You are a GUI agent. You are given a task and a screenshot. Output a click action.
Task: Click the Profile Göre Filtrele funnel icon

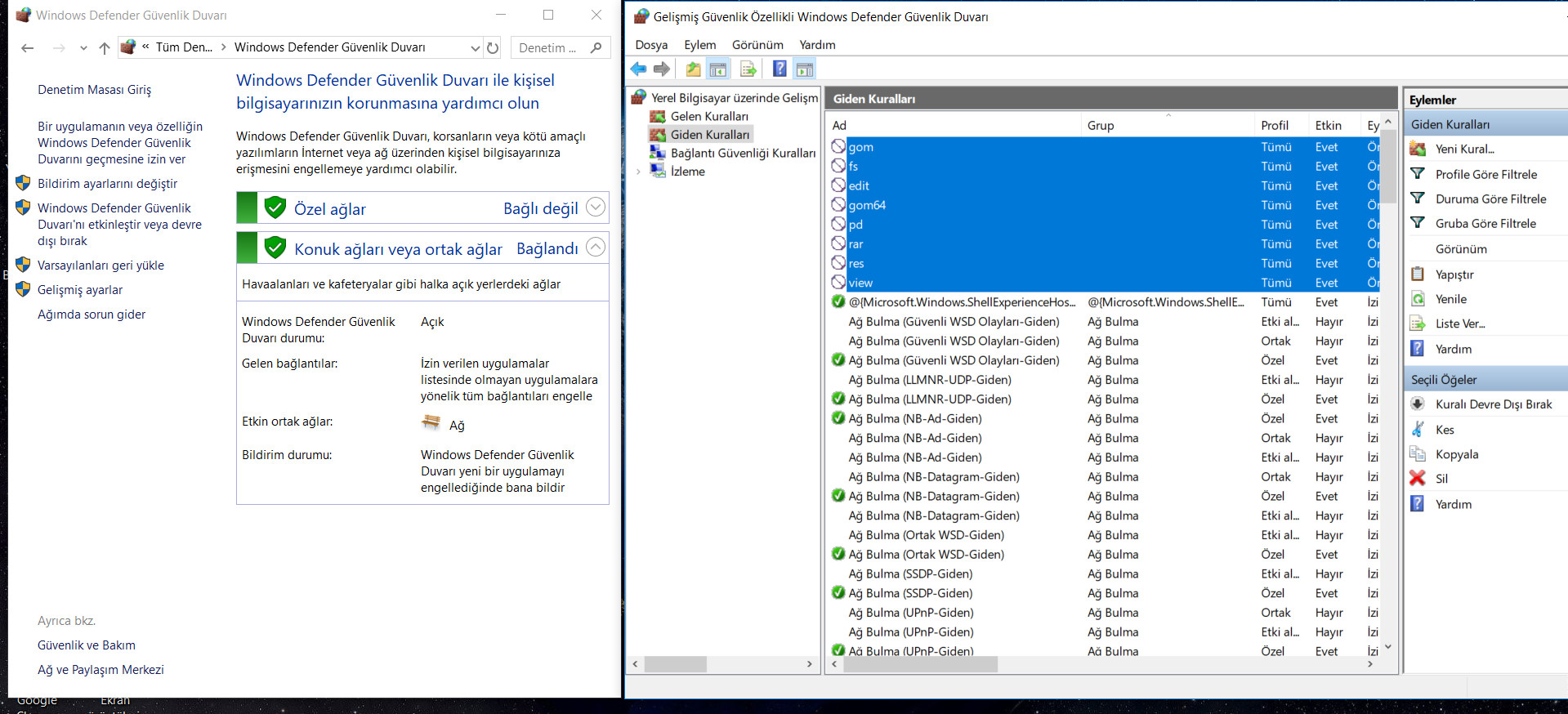click(1418, 174)
